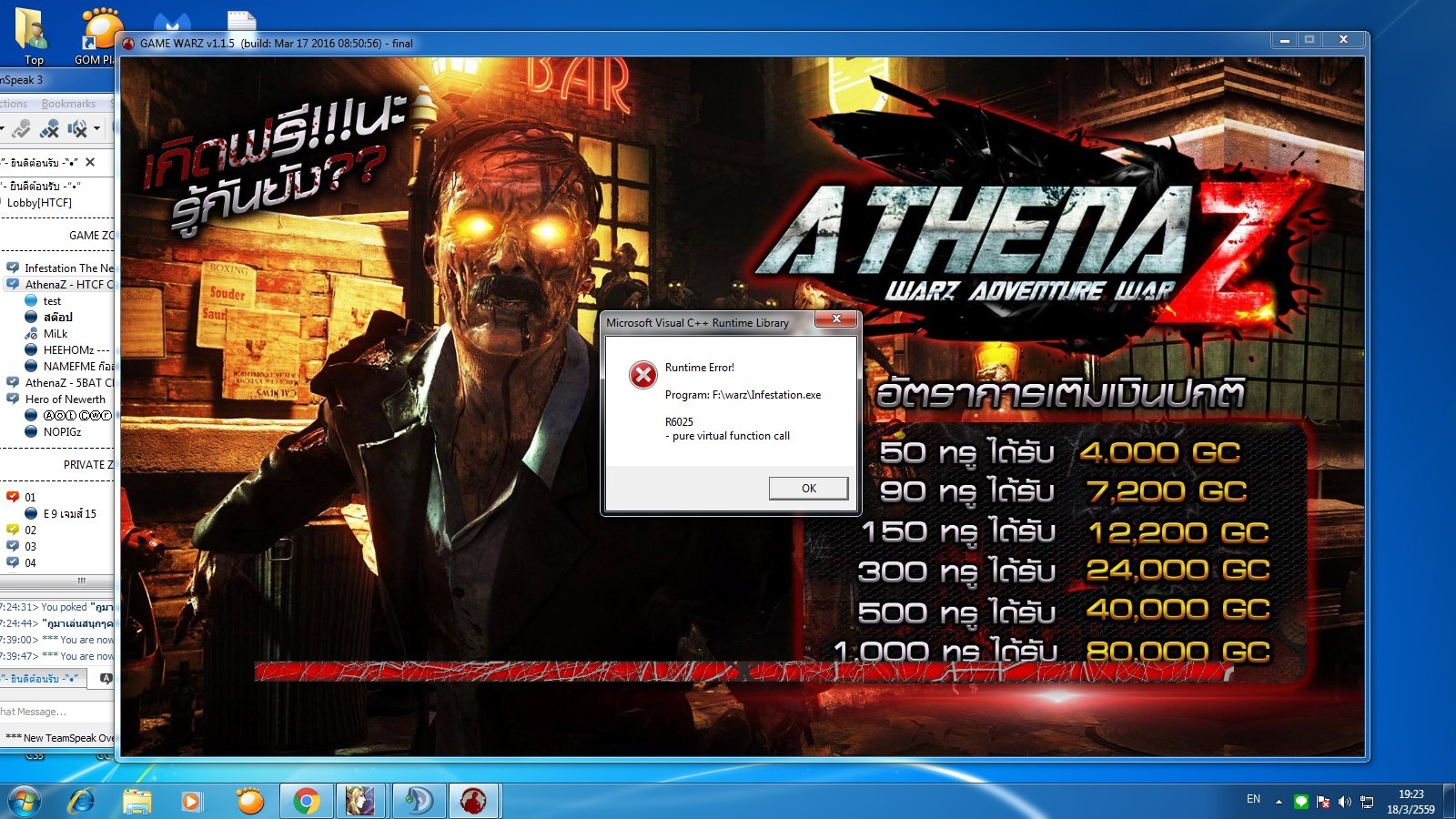Open GOM Player from taskbar
Image resolution: width=1456 pixels, height=819 pixels.
[x=249, y=802]
